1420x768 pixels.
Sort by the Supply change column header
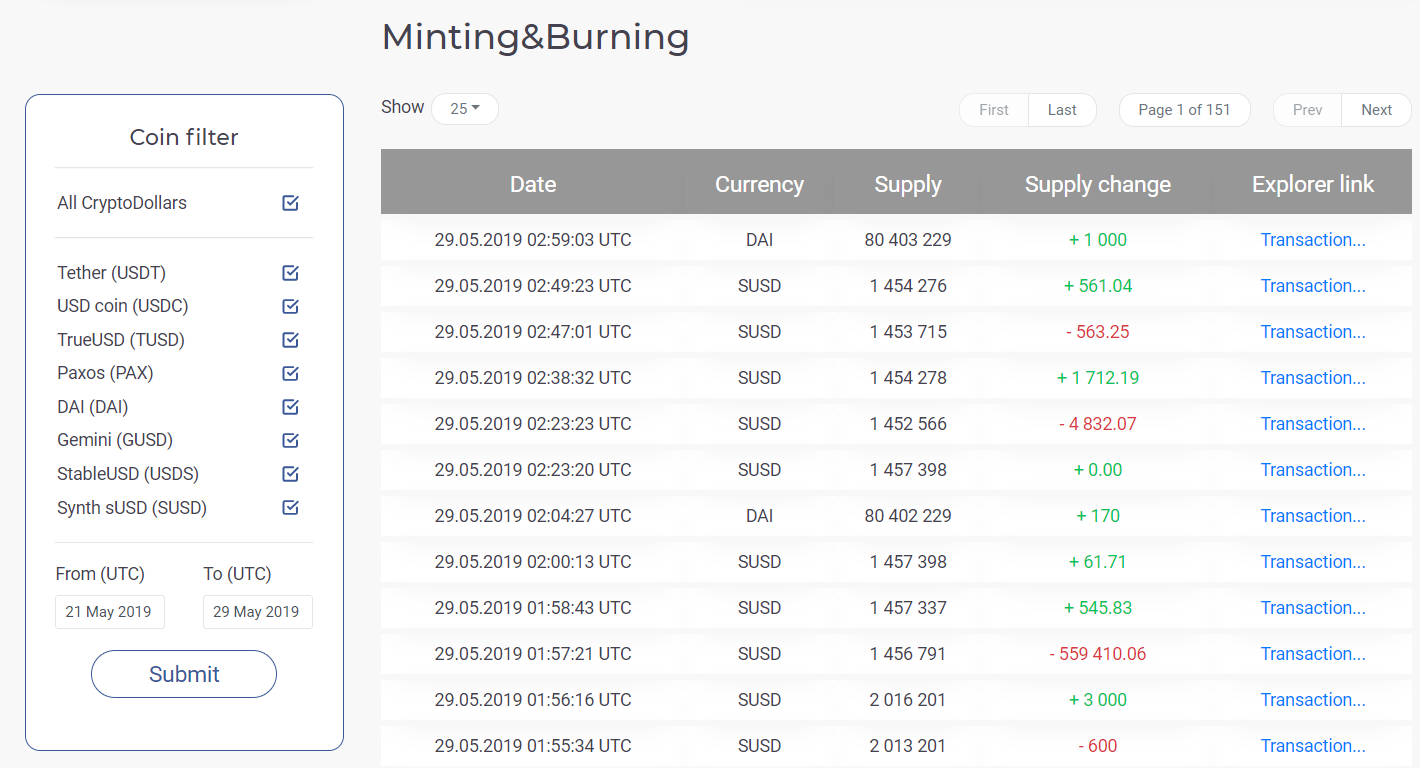tap(1097, 184)
